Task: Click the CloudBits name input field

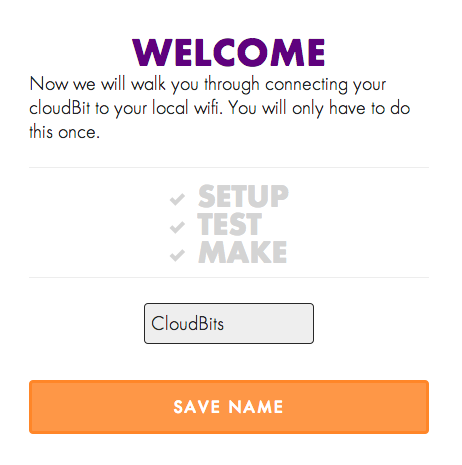Action: [229, 323]
